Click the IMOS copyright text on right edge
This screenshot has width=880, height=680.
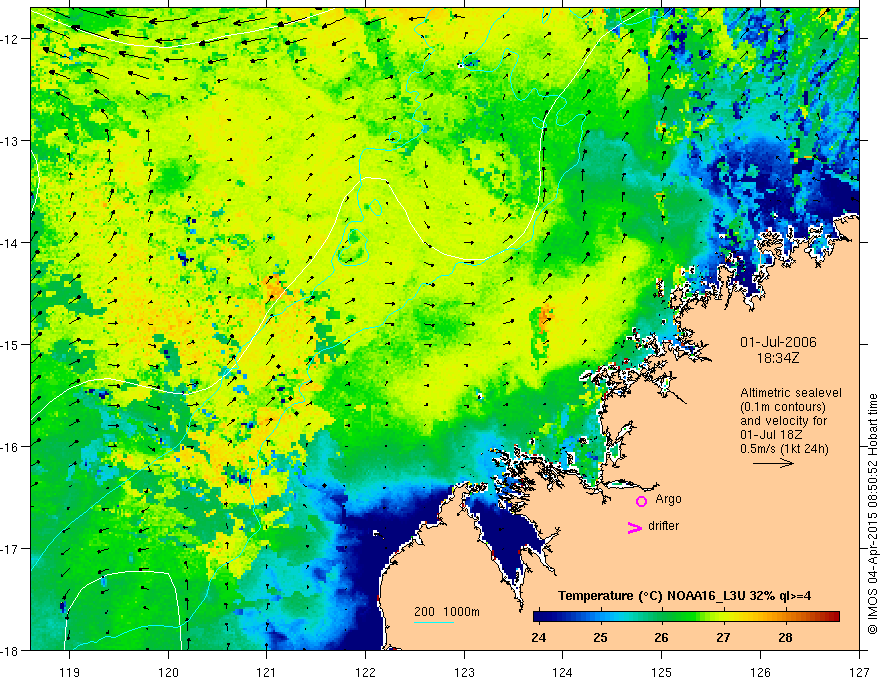(872, 514)
